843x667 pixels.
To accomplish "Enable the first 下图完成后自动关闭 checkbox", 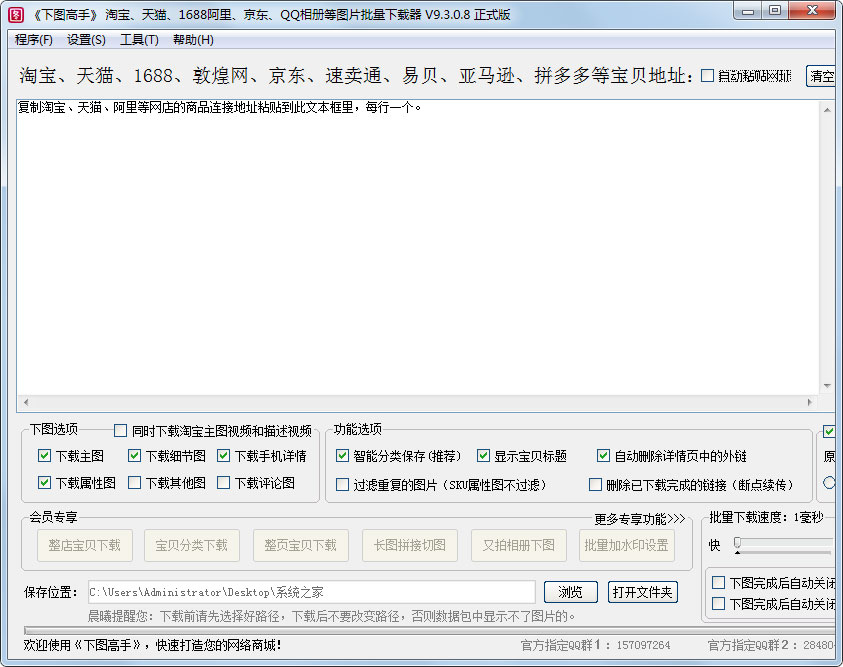I will click(x=718, y=582).
